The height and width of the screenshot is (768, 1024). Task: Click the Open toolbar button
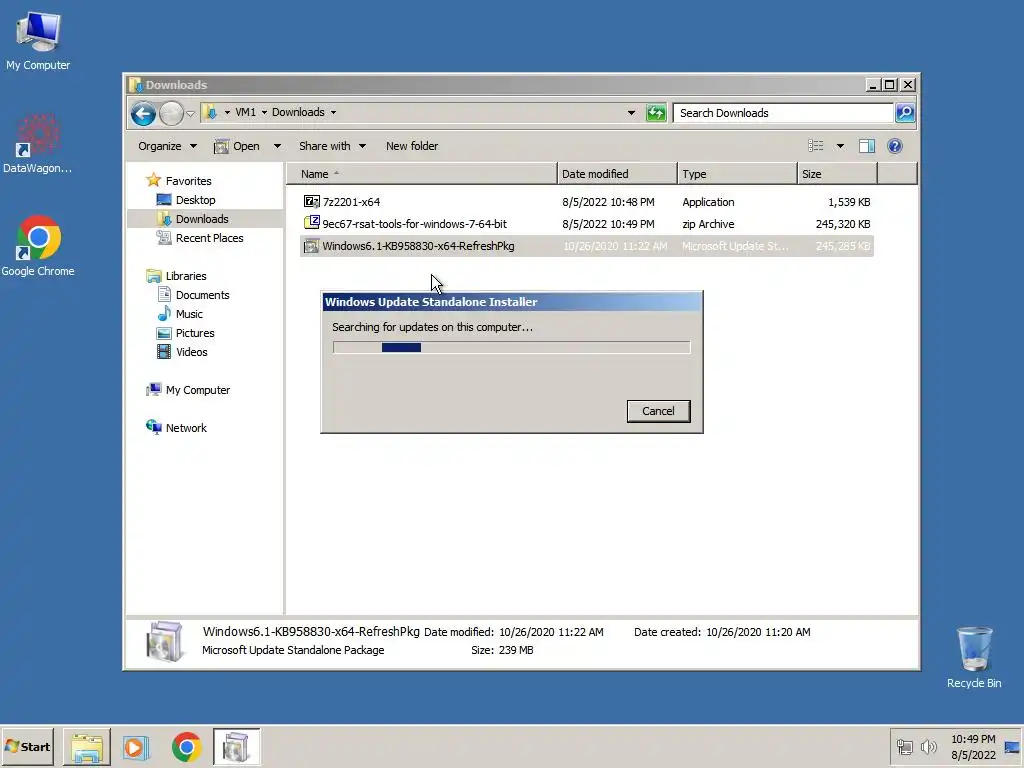pyautogui.click(x=237, y=146)
